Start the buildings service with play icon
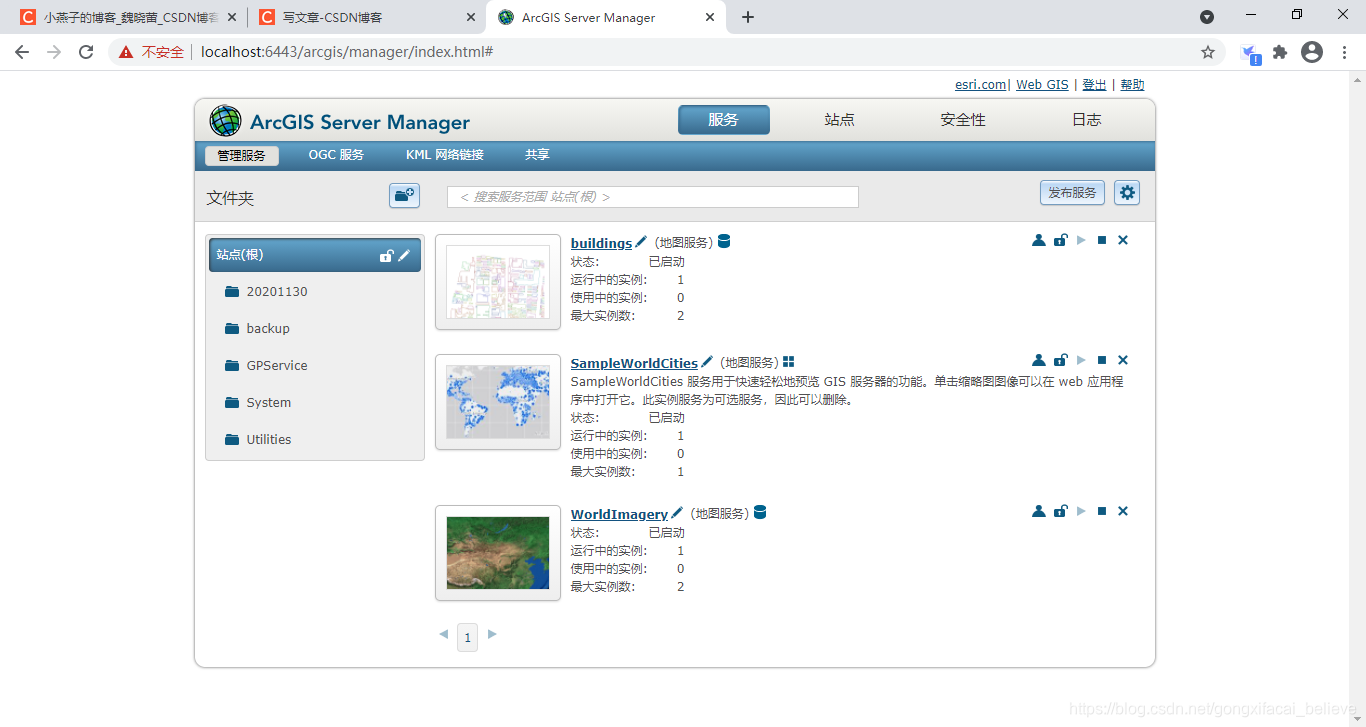Image resolution: width=1366 pixels, height=727 pixels. [1081, 240]
